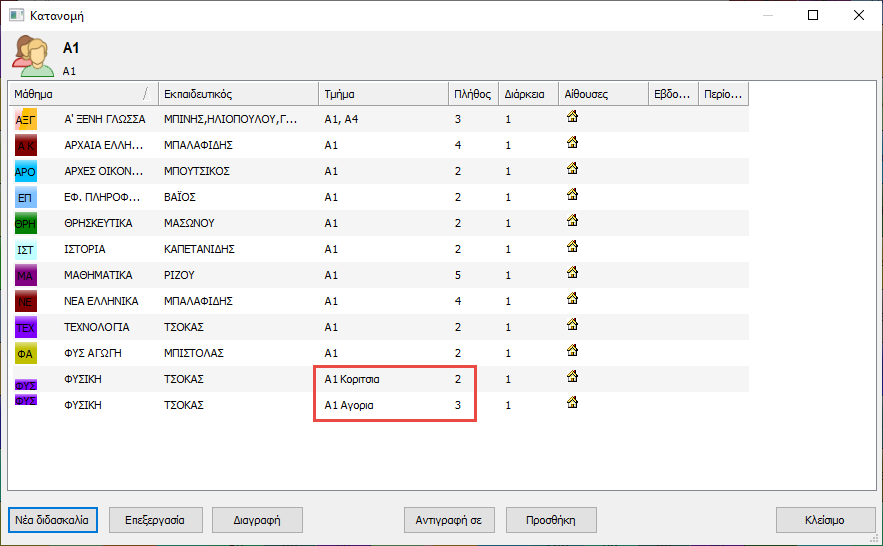This screenshot has width=883, height=546.
Task: Click the Αίθουσες column header
Action: coord(603,94)
